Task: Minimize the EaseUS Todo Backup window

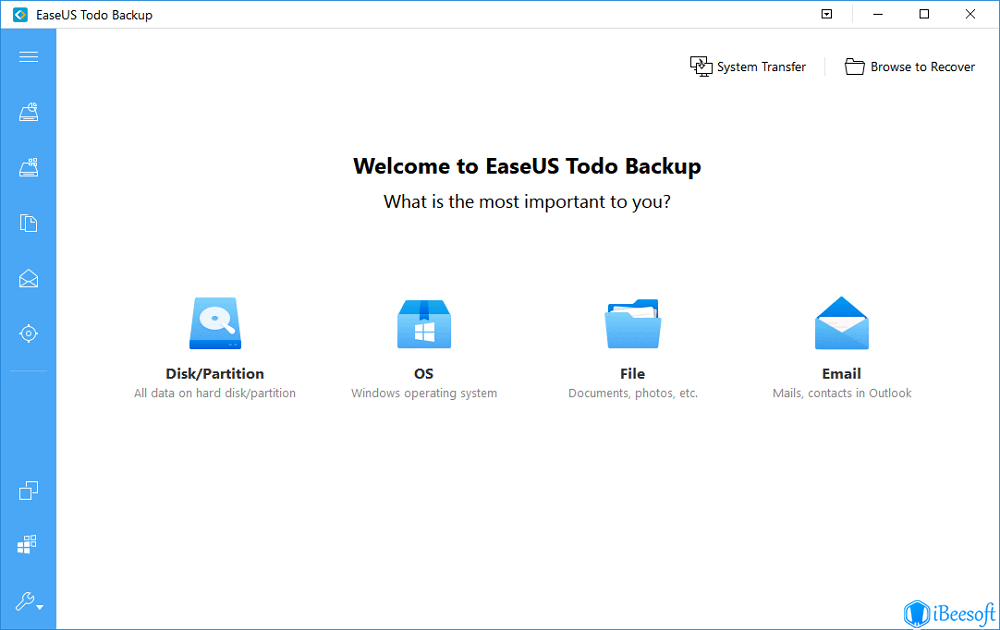Action: [878, 14]
